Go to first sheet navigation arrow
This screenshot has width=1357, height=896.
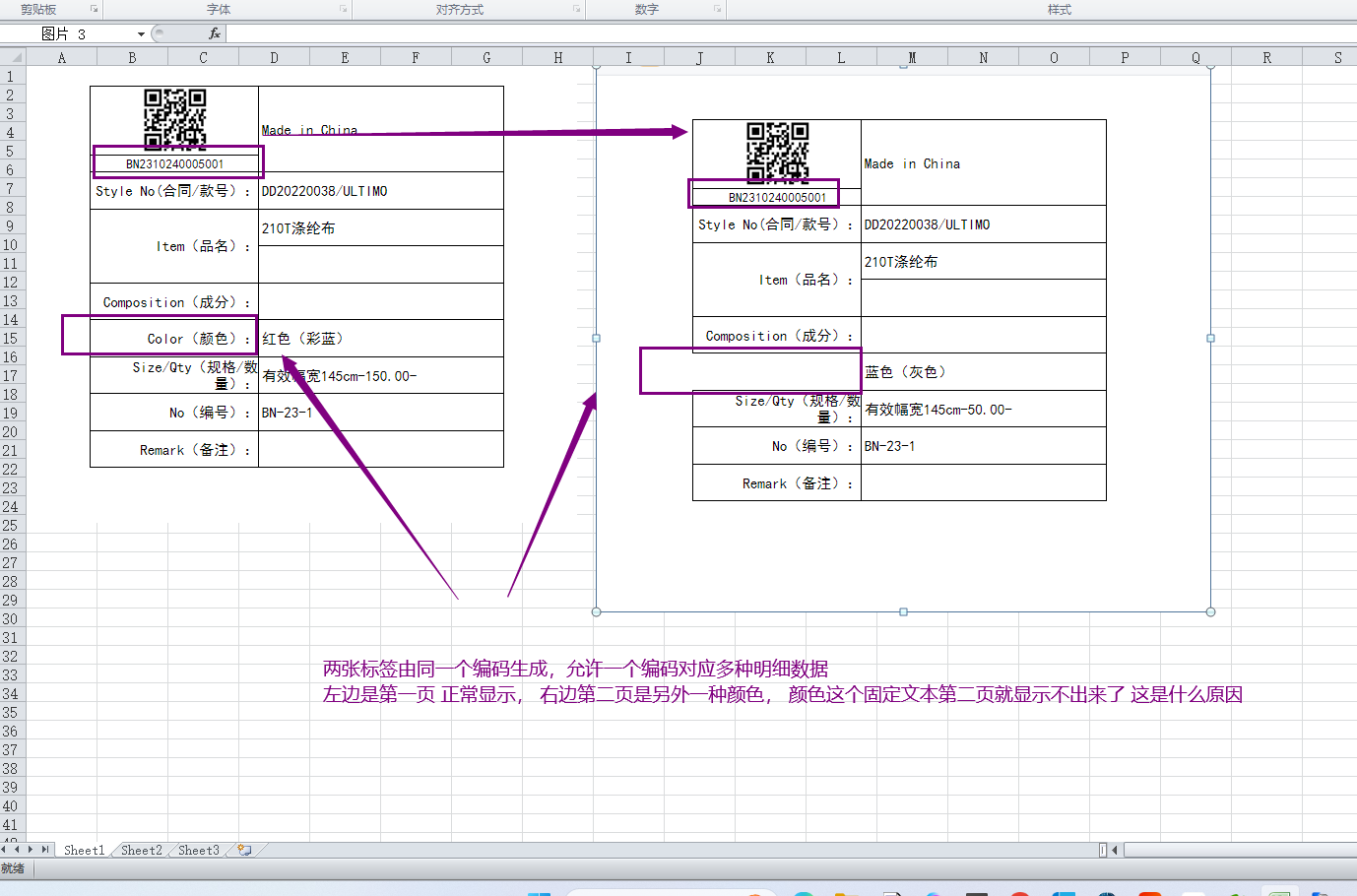tap(5, 850)
